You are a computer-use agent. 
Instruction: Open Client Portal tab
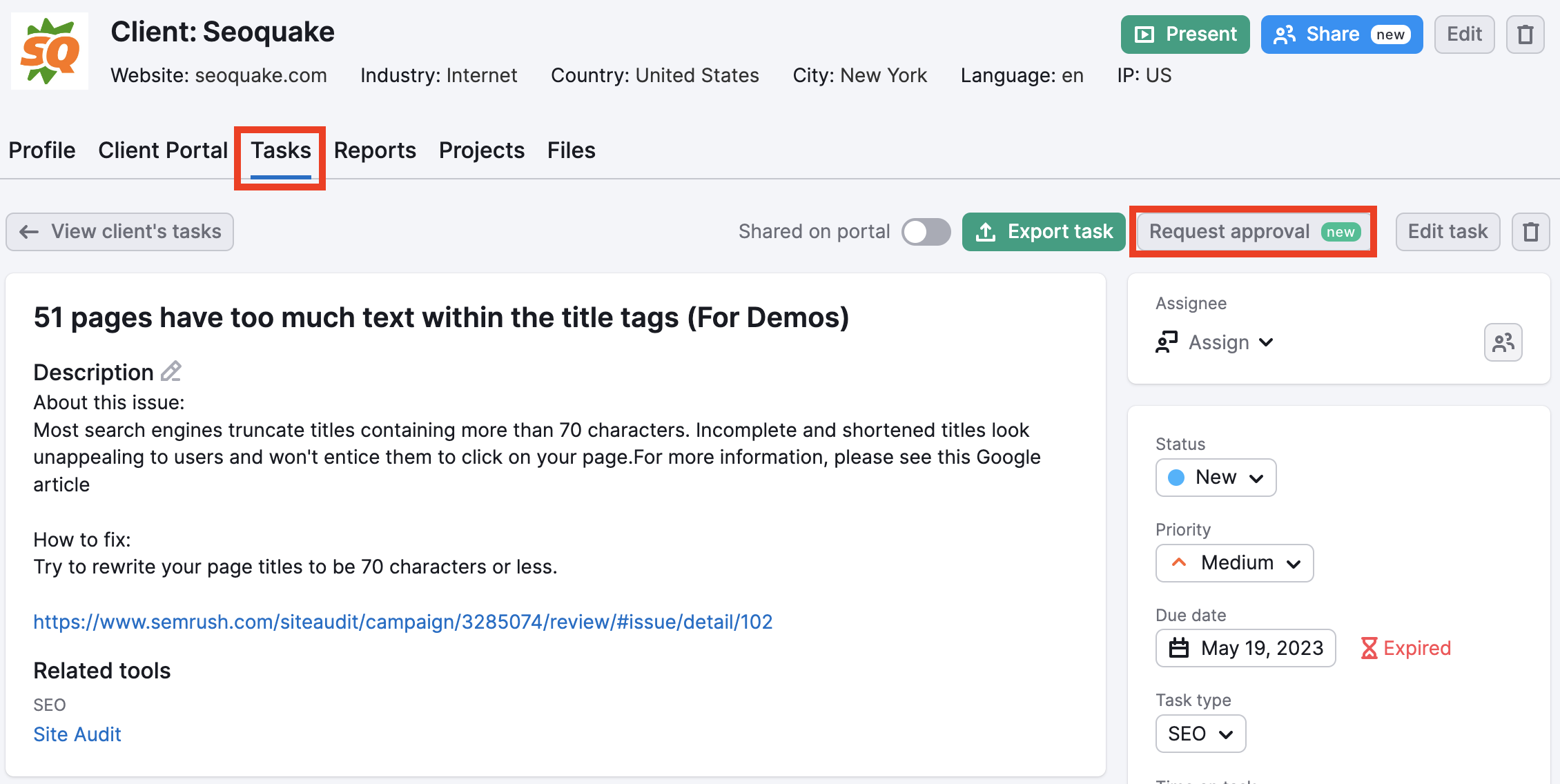[163, 150]
